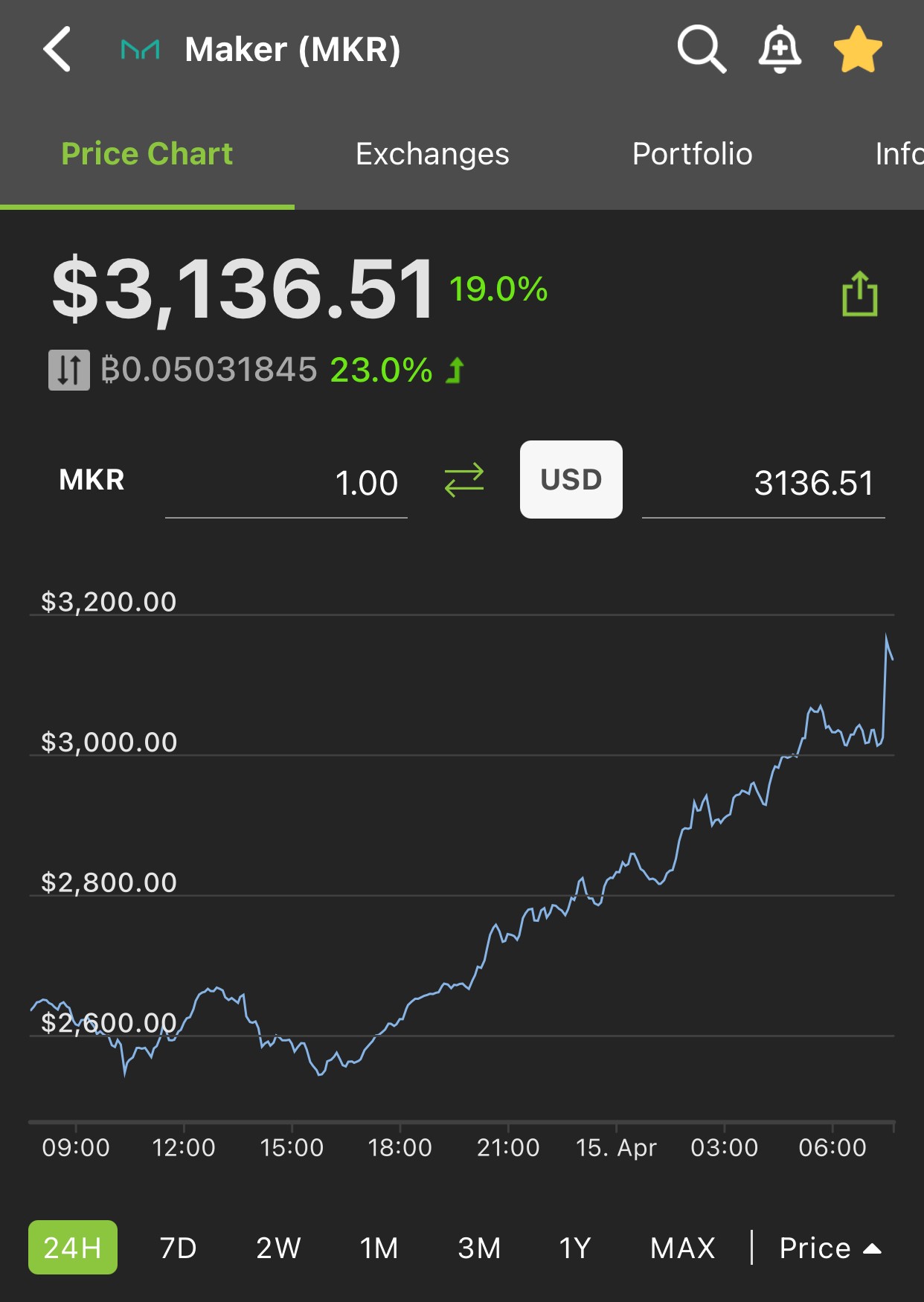Viewport: 924px width, 1302px height.
Task: Tap the 23.0% BTC change value
Action: point(381,370)
